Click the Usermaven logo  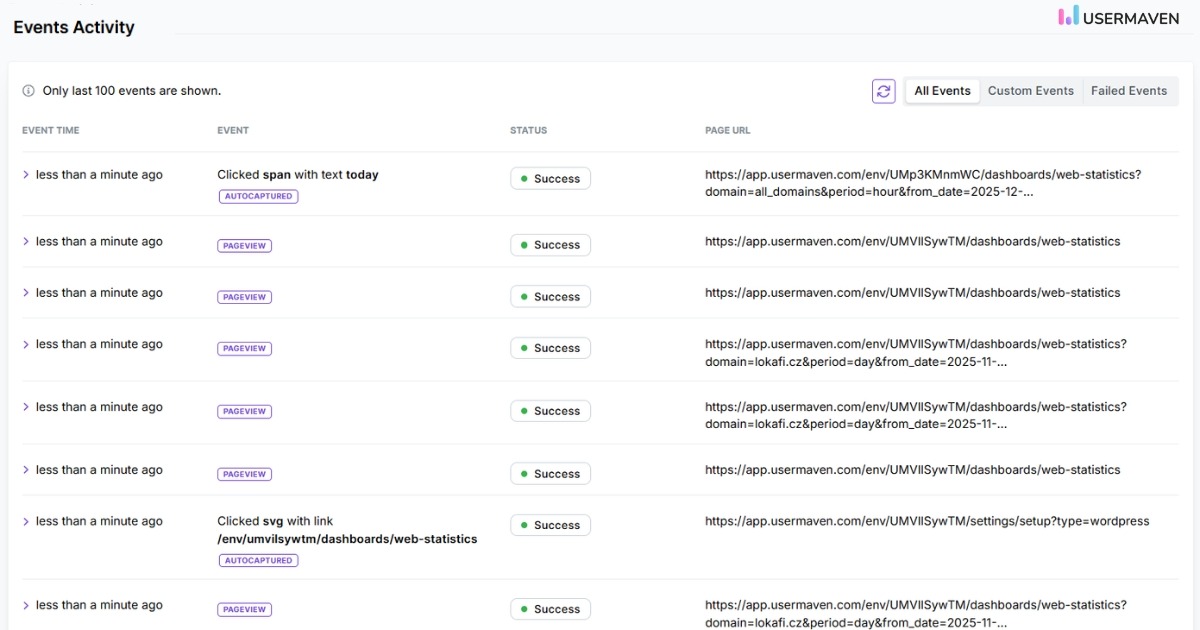[1118, 17]
